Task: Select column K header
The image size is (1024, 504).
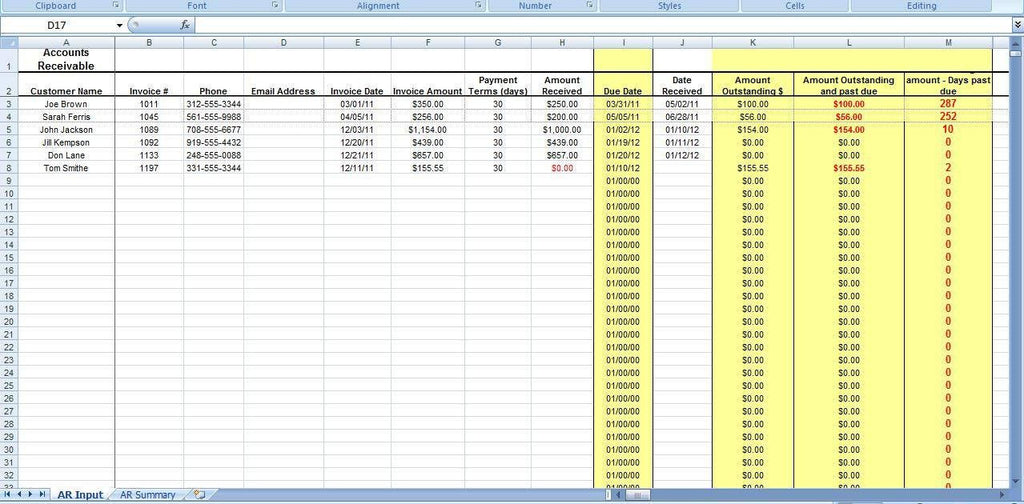Action: point(752,42)
